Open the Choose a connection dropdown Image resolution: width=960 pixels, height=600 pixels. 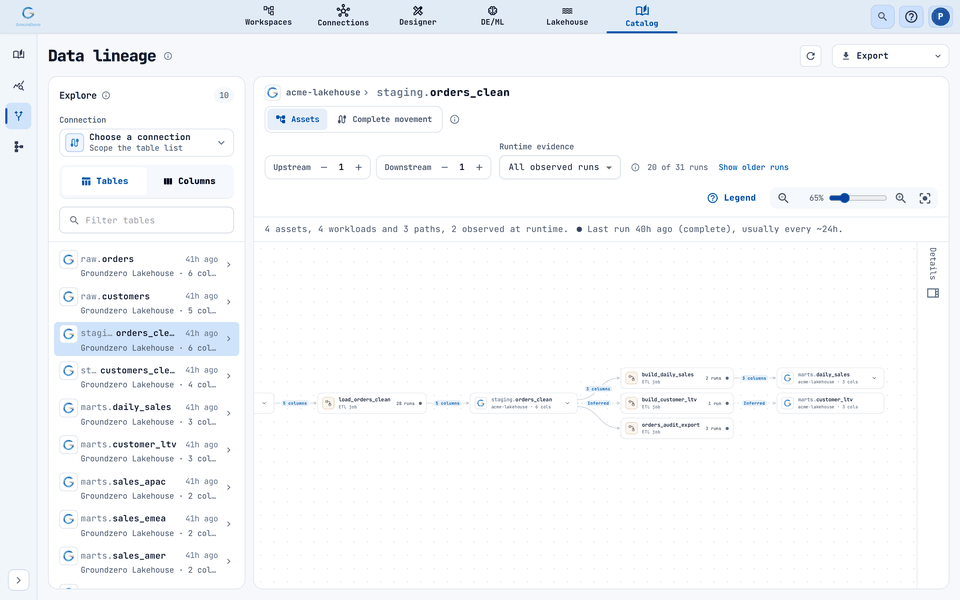tap(146, 143)
